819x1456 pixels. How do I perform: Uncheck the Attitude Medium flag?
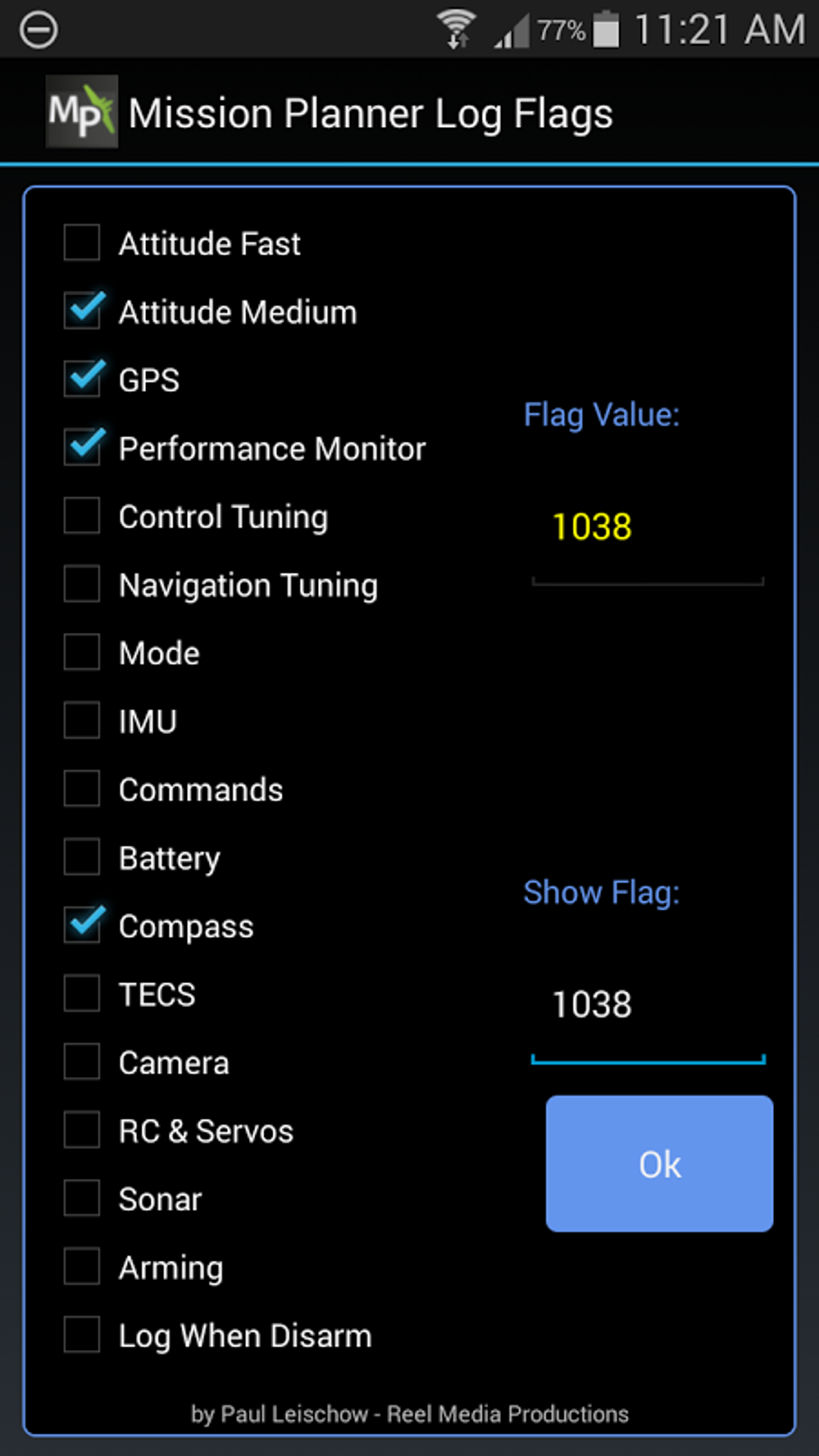point(83,312)
